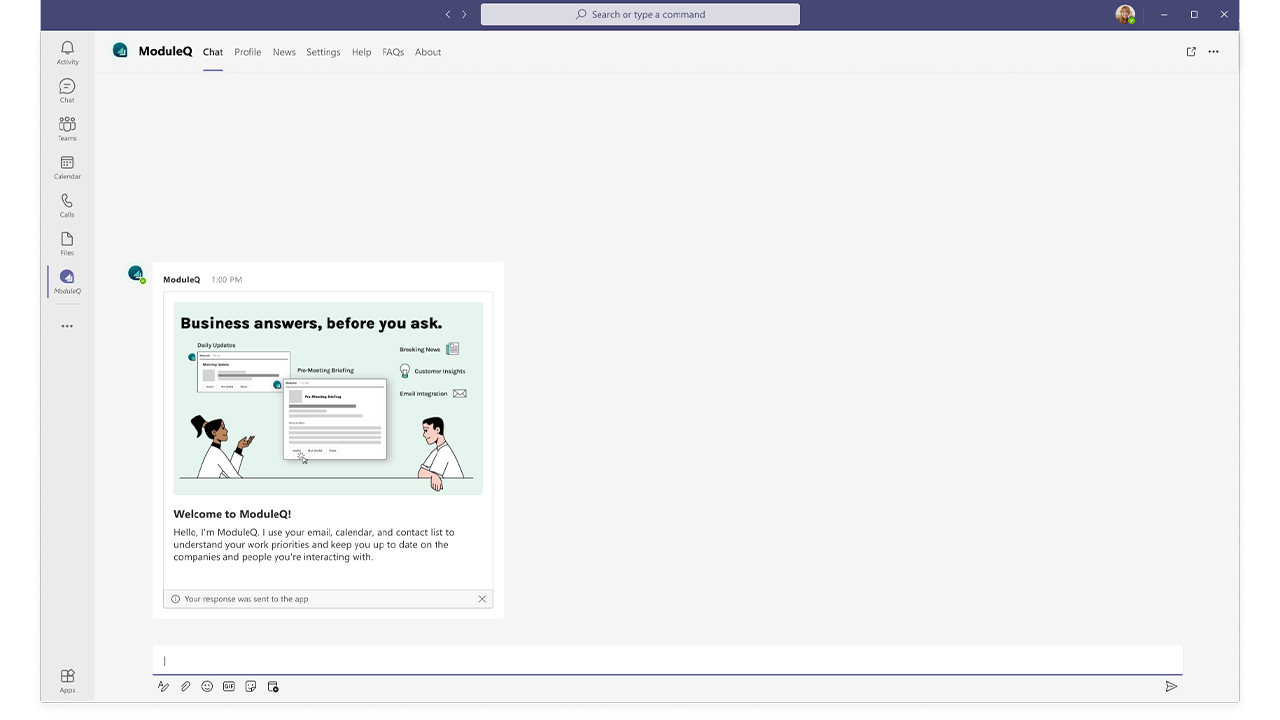Navigate forward using the right arrow

464,14
